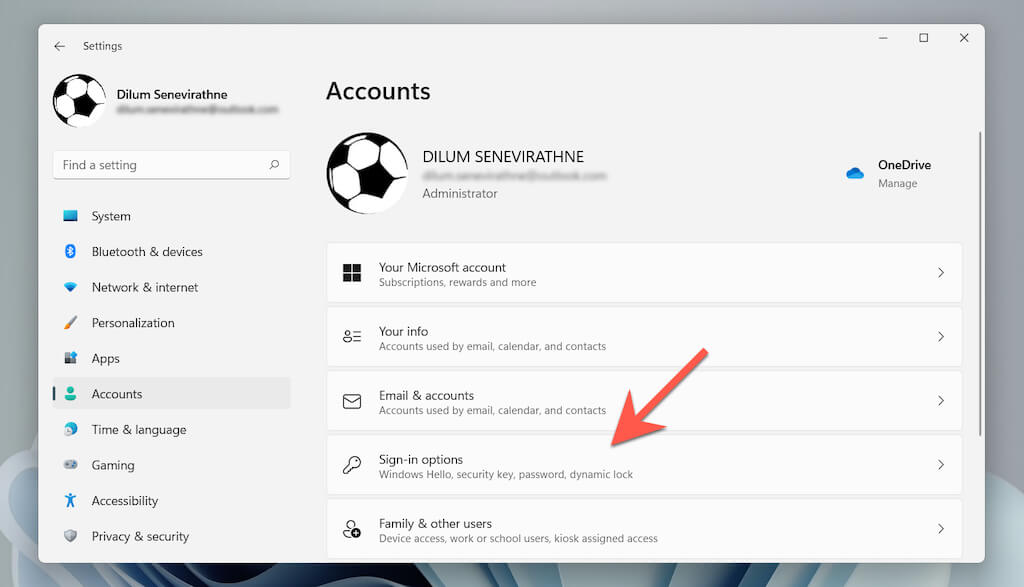Expand Family & other users chevron
The width and height of the screenshot is (1024, 587).
point(940,528)
